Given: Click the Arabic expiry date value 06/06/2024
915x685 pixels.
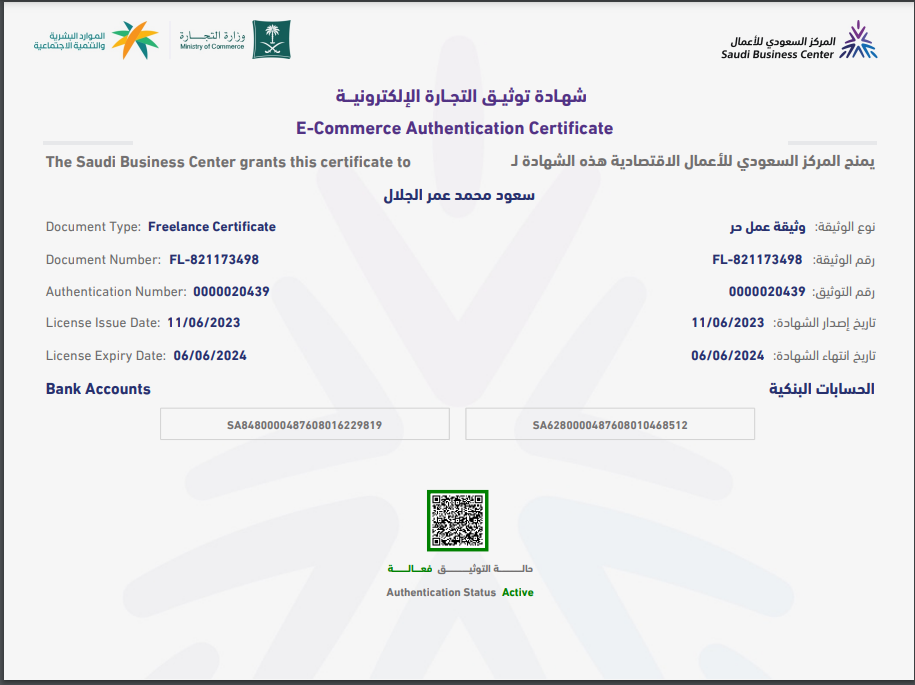Looking at the screenshot, I should (x=727, y=356).
